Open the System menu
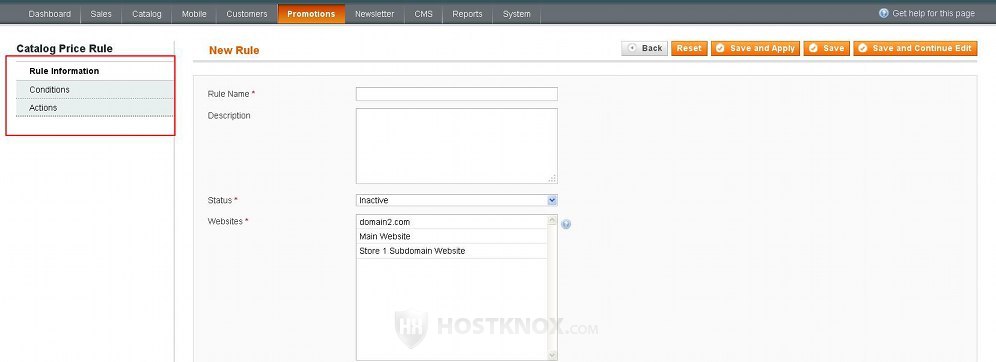The image size is (996, 362). (x=516, y=14)
